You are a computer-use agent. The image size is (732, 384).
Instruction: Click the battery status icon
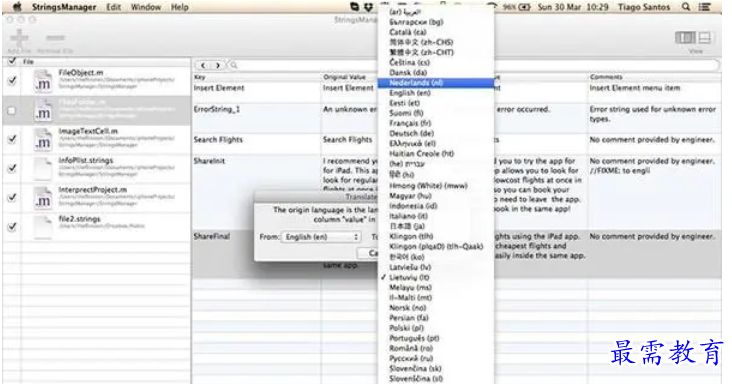tap(524, 7)
